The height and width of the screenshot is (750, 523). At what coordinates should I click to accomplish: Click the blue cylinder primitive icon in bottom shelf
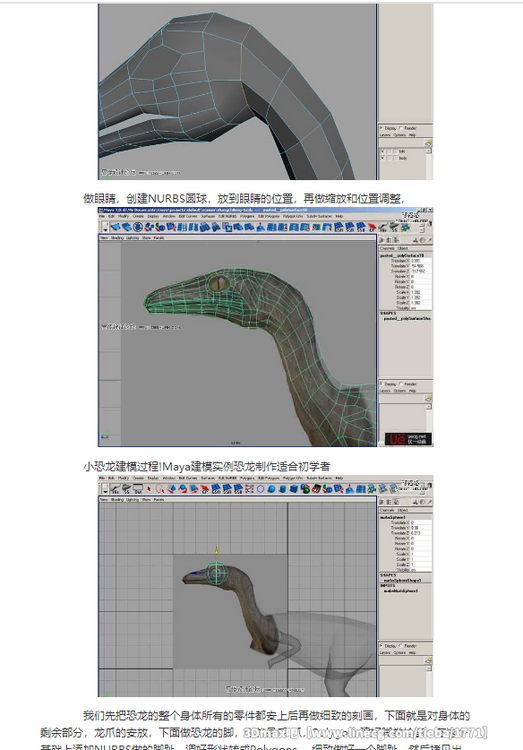pyautogui.click(x=282, y=489)
